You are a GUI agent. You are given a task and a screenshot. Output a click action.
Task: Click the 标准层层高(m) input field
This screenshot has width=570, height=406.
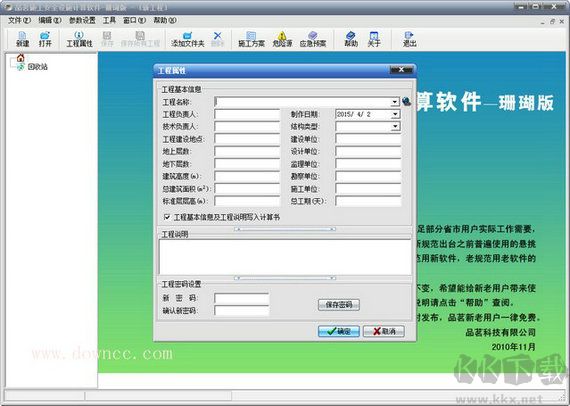[247, 201]
